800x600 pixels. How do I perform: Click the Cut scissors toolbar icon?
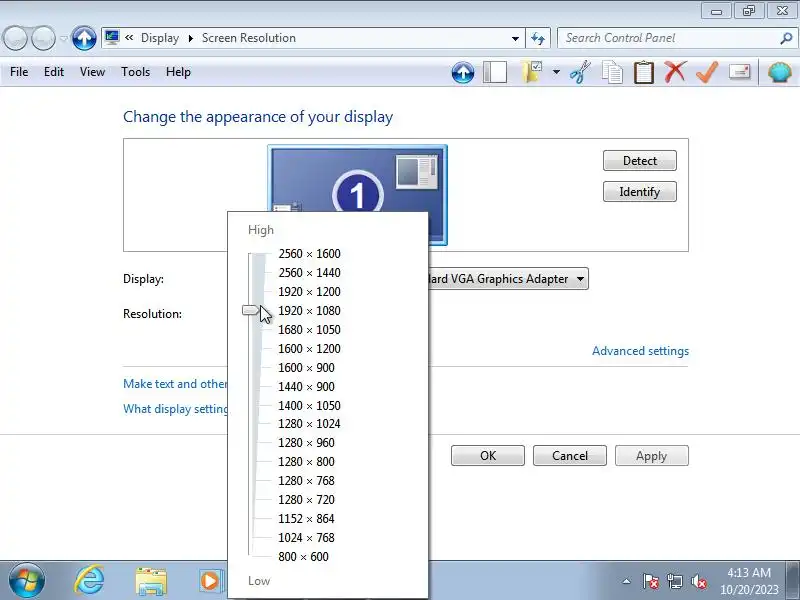click(x=580, y=72)
